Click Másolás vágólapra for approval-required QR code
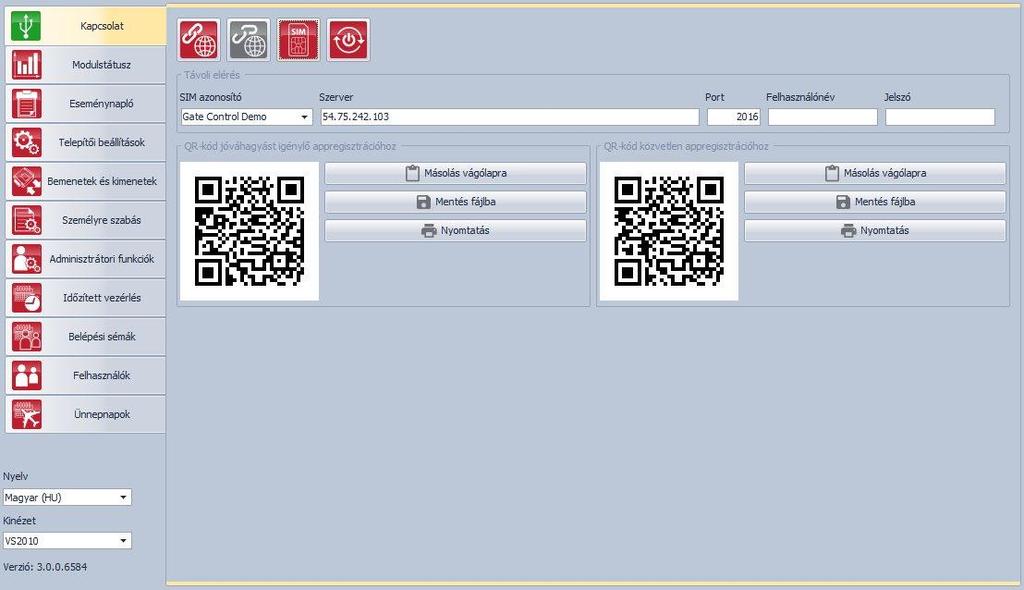 pyautogui.click(x=455, y=173)
